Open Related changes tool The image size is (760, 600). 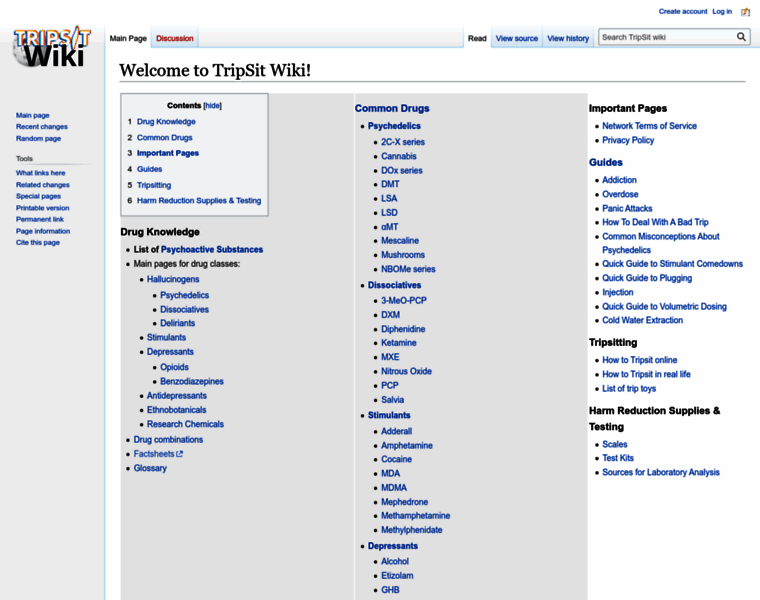tap(43, 185)
